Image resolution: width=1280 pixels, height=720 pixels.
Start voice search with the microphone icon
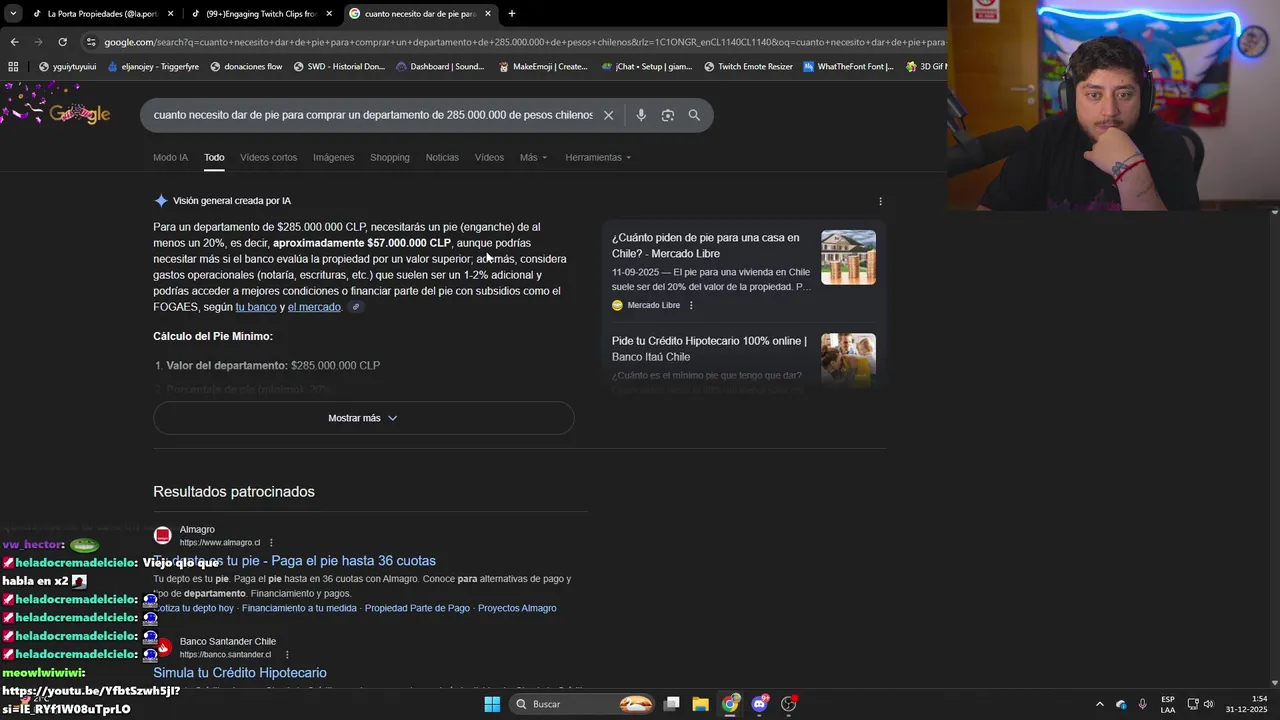pos(641,115)
